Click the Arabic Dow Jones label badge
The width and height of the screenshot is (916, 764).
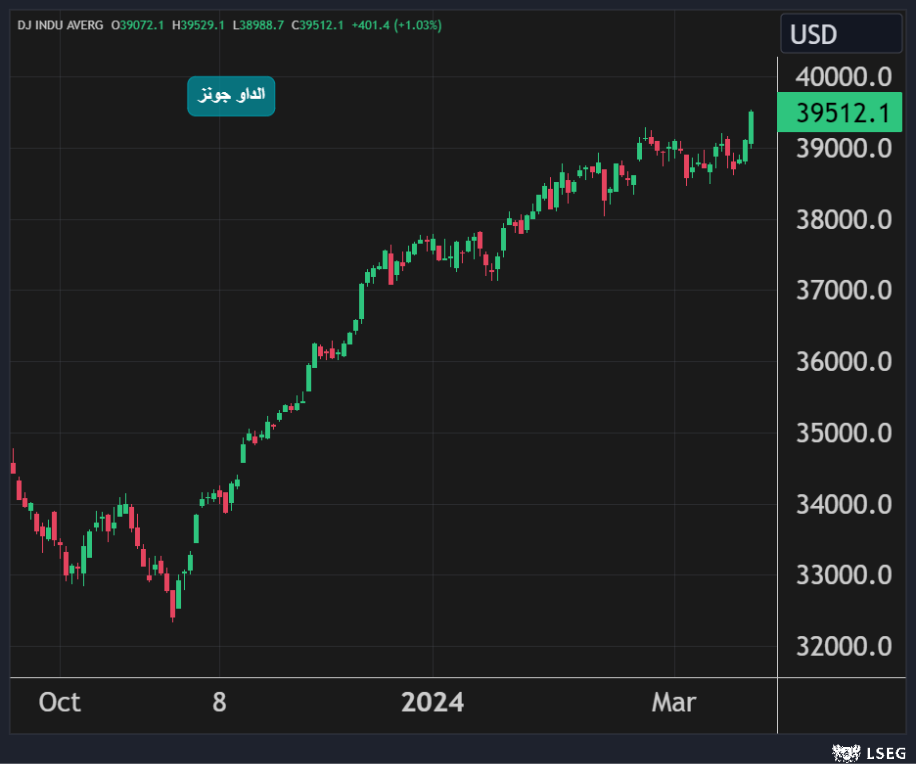tap(231, 95)
